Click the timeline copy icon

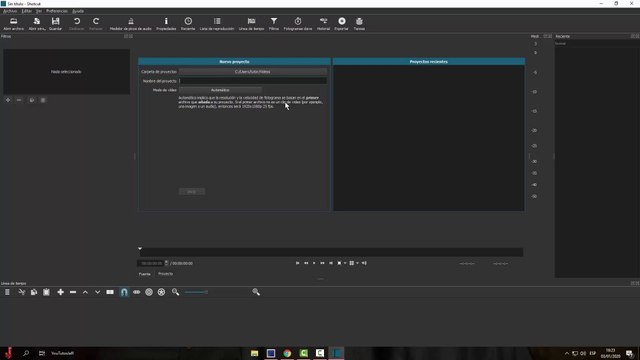coord(34,292)
